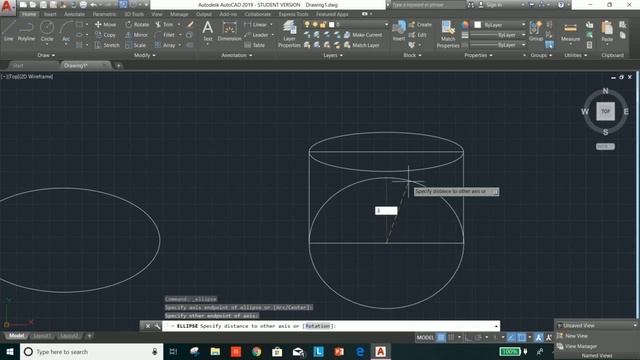Click Windows search box on taskbar

[91, 351]
